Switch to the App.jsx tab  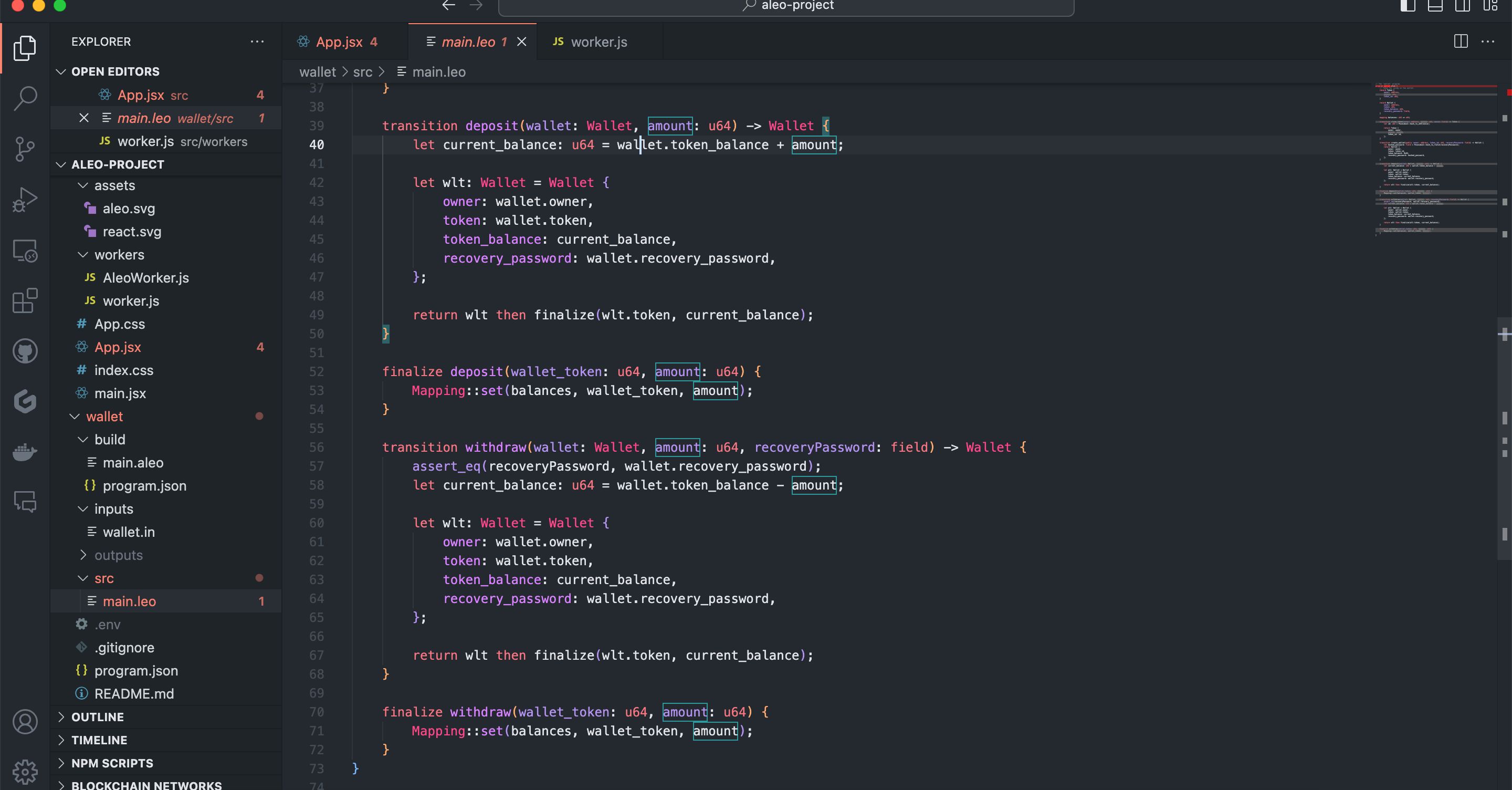pyautogui.click(x=345, y=41)
